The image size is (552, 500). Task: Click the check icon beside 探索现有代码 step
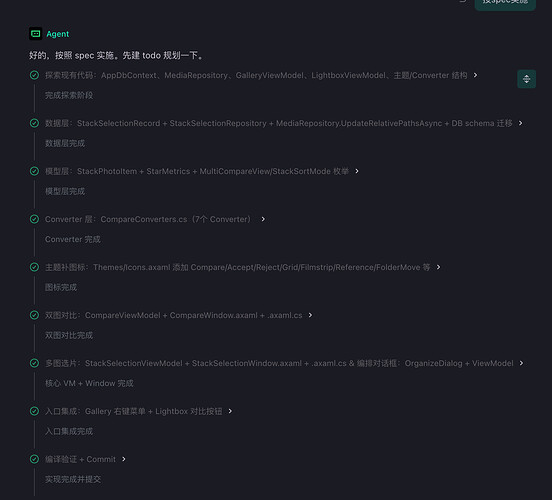34,75
